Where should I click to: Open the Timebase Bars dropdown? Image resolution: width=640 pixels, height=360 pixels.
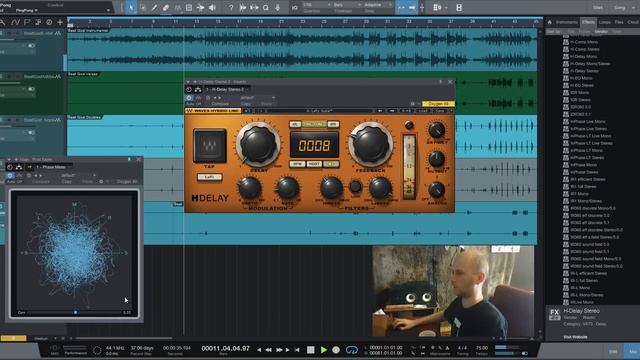pos(347,5)
